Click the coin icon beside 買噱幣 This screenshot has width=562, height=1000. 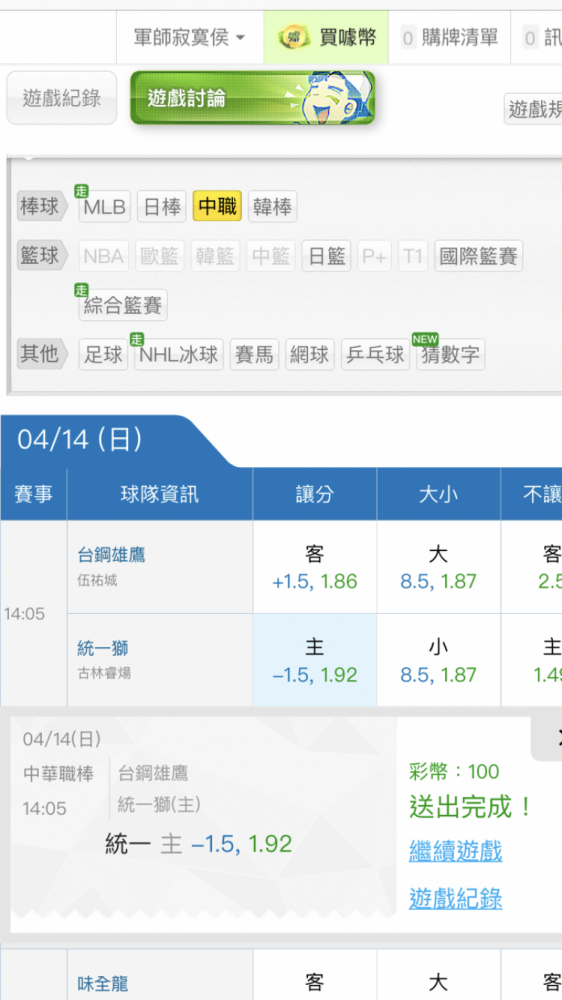tap(294, 38)
